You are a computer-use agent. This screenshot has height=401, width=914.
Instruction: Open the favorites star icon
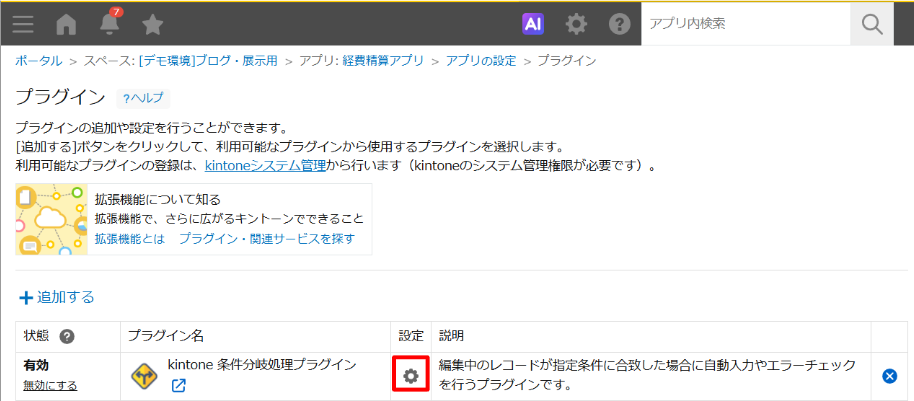152,23
